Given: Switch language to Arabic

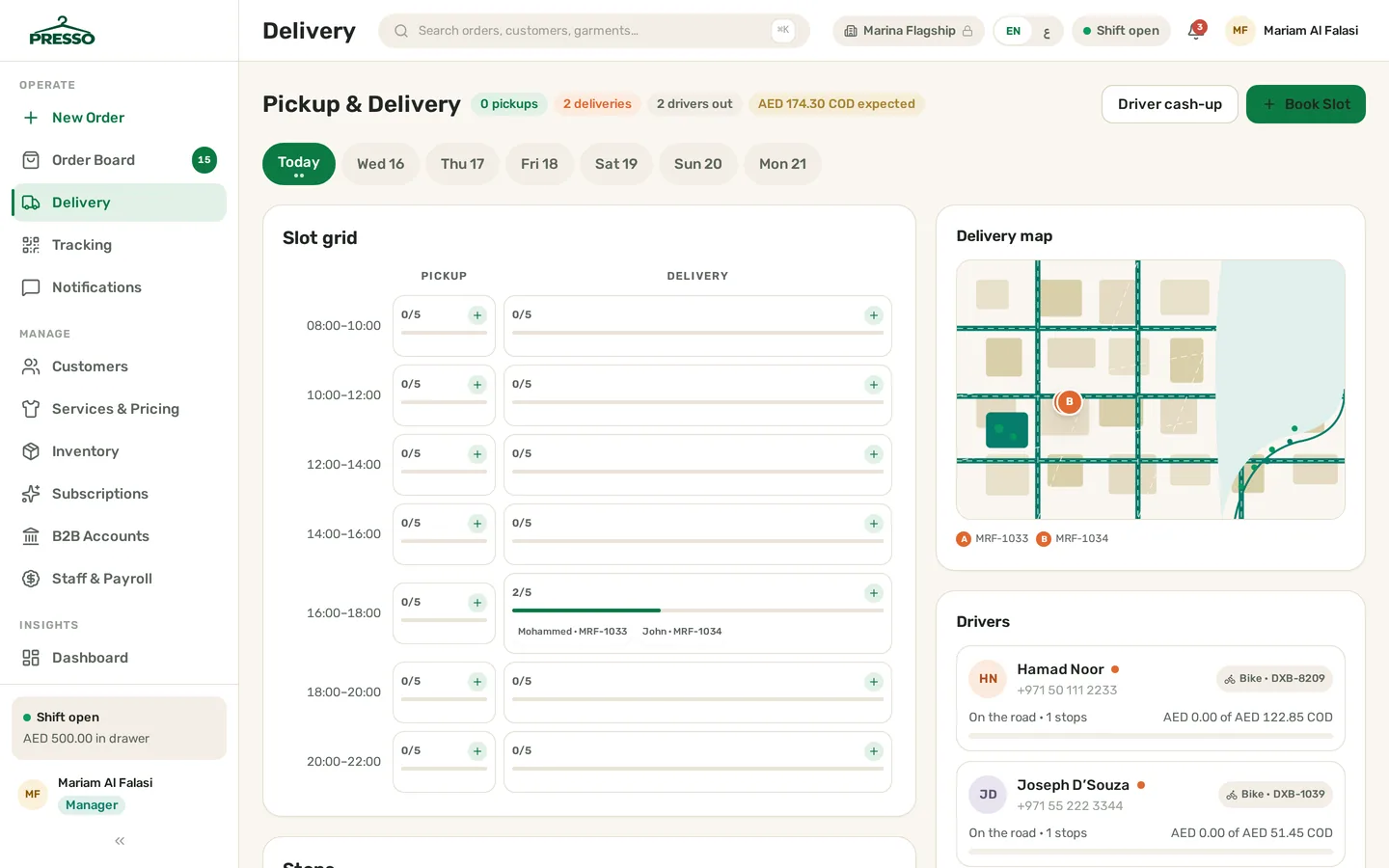Looking at the screenshot, I should click(x=1046, y=31).
